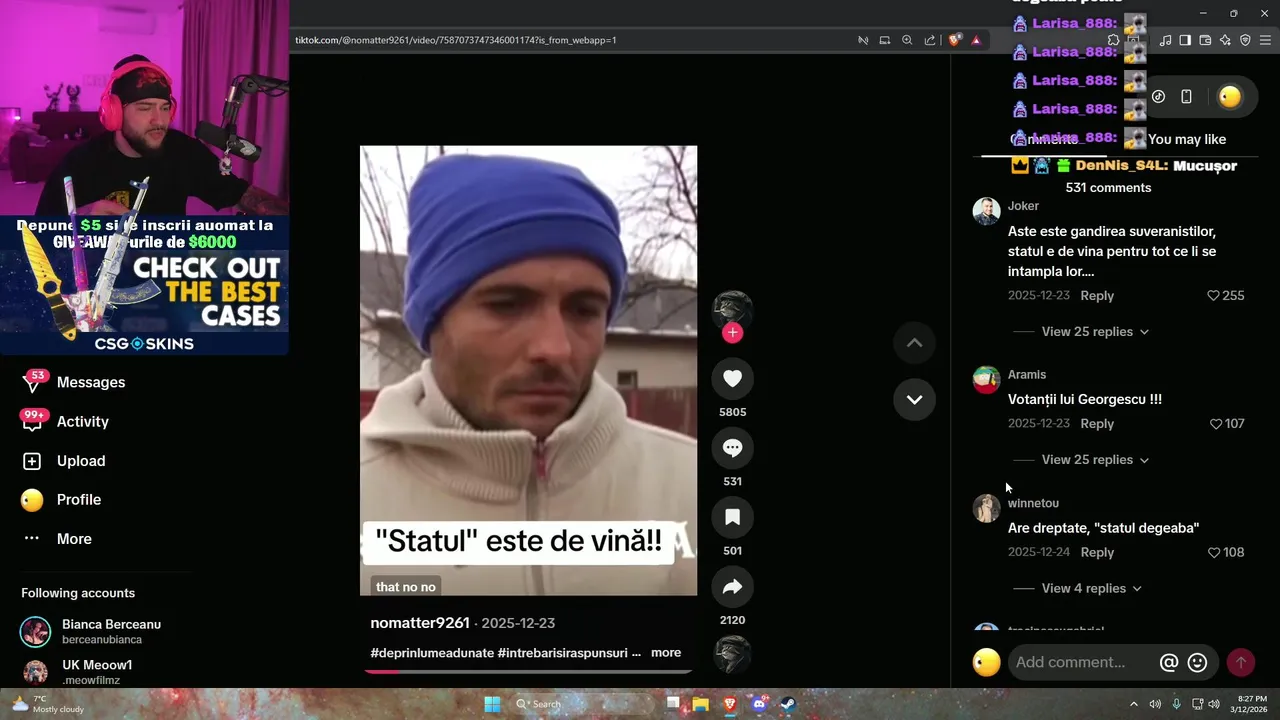Insert a mention with the @ icon
Image resolution: width=1280 pixels, height=720 pixels.
tap(1168, 662)
